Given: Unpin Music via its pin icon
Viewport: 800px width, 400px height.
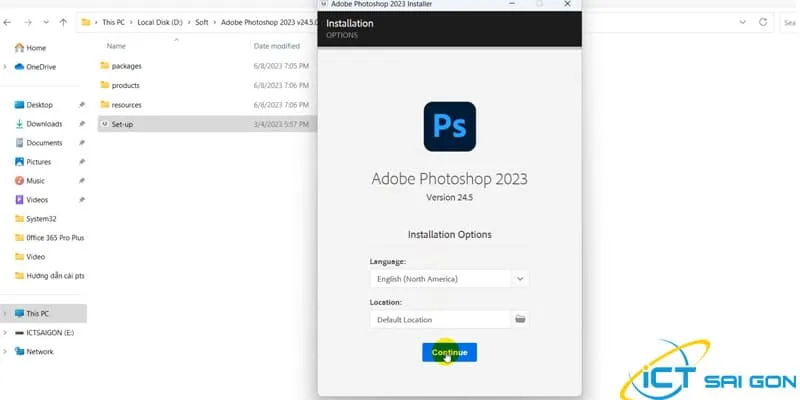Looking at the screenshot, I should [x=82, y=181].
